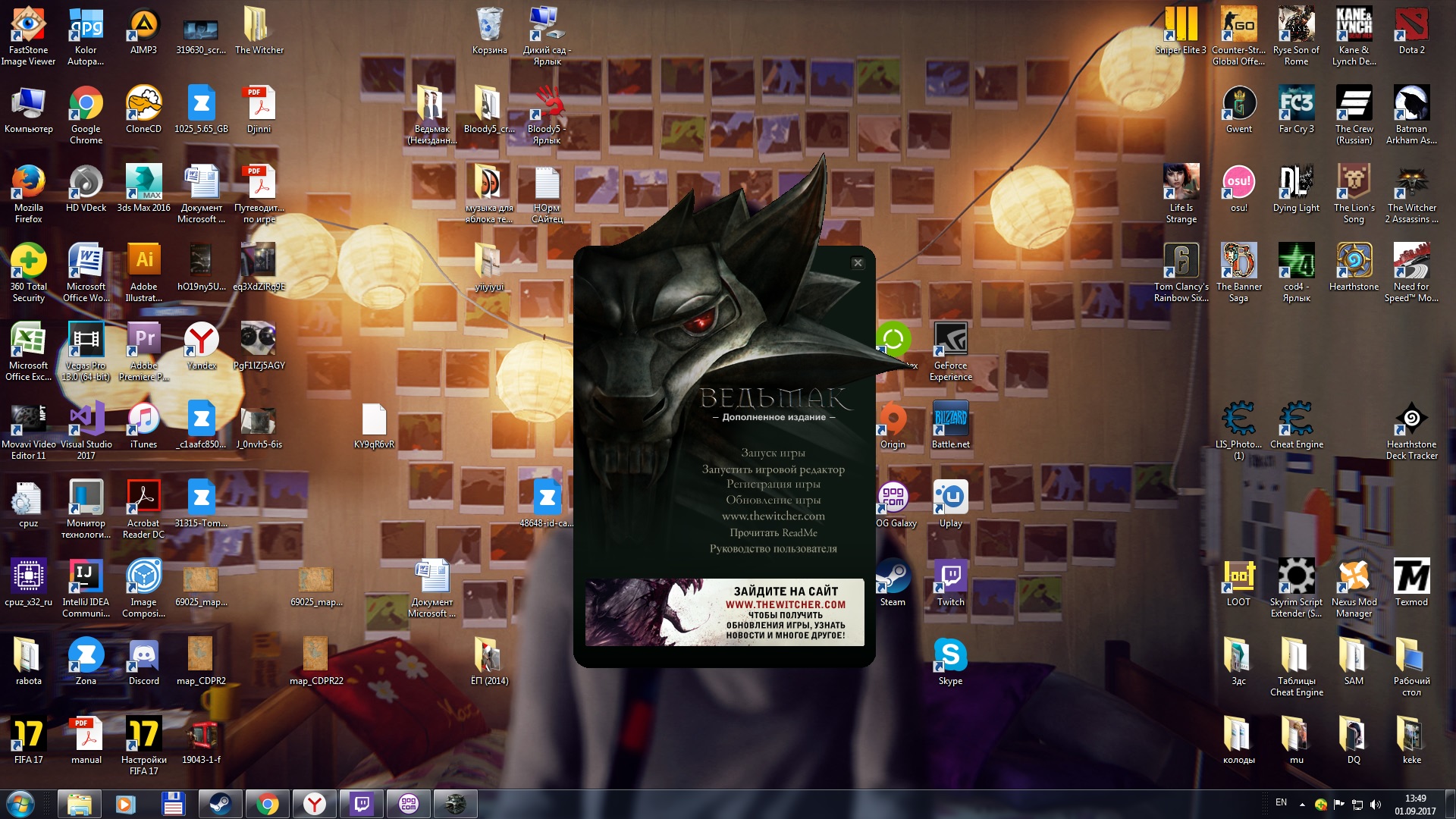The height and width of the screenshot is (819, 1456).
Task: Click 'Запуск игры' in Witcher launcher
Action: tap(773, 453)
